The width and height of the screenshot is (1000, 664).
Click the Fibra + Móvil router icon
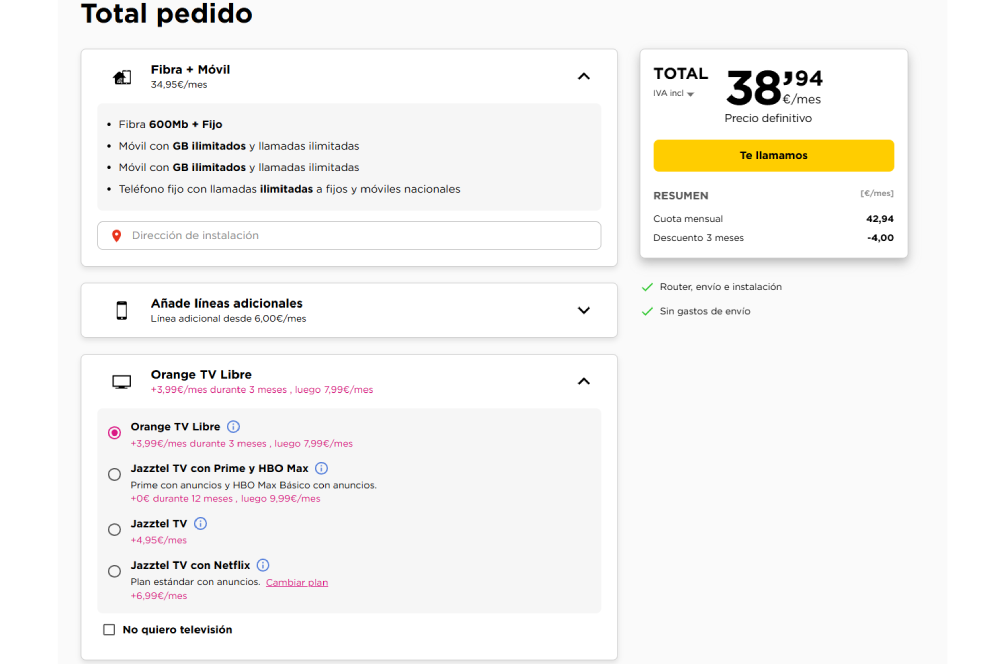tap(122, 76)
